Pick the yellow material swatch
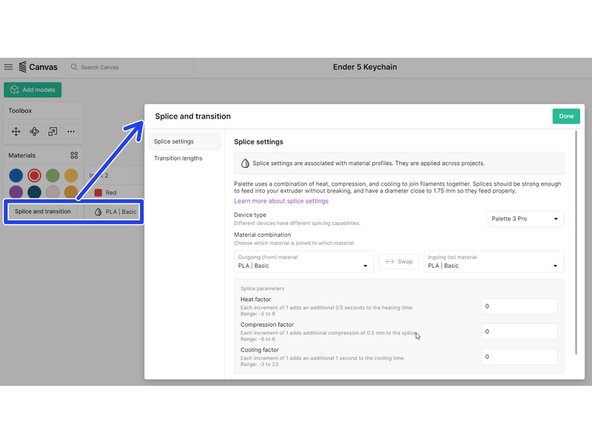Image resolution: width=592 pixels, height=444 pixels. coord(71,175)
